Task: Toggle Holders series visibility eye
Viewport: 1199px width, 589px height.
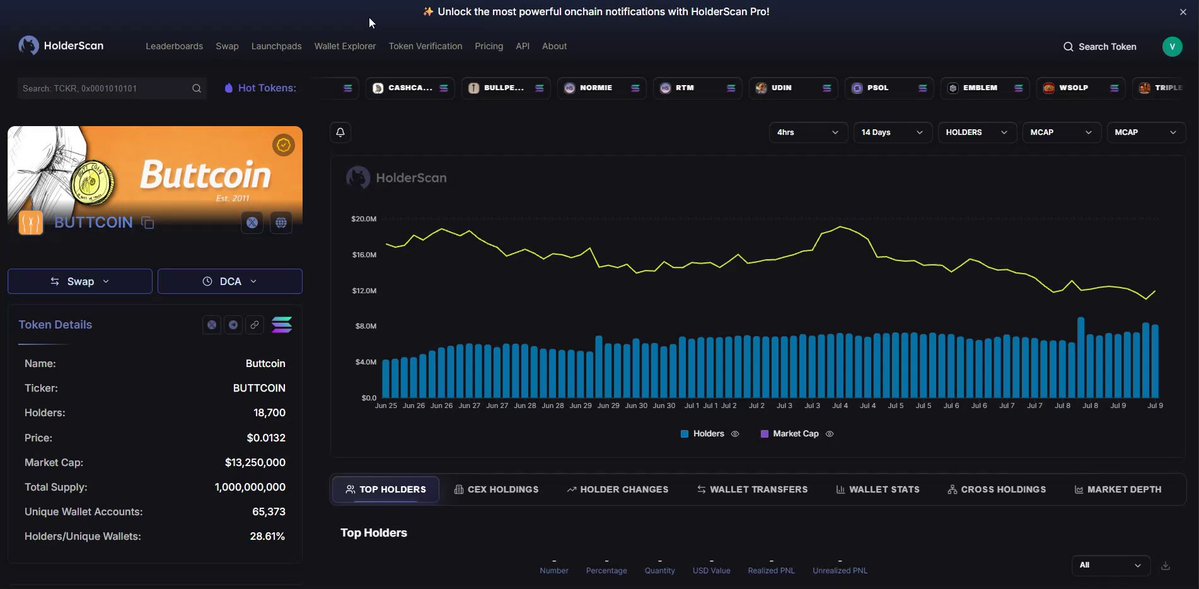Action: [x=735, y=434]
